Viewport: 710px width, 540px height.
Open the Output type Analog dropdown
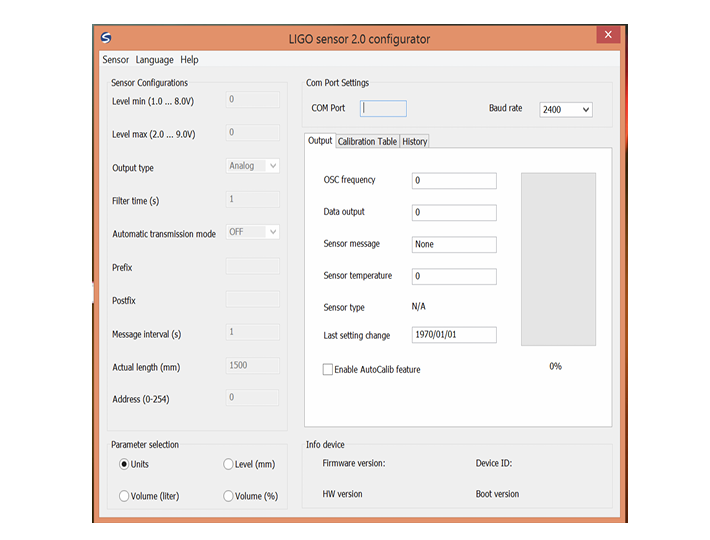click(253, 166)
